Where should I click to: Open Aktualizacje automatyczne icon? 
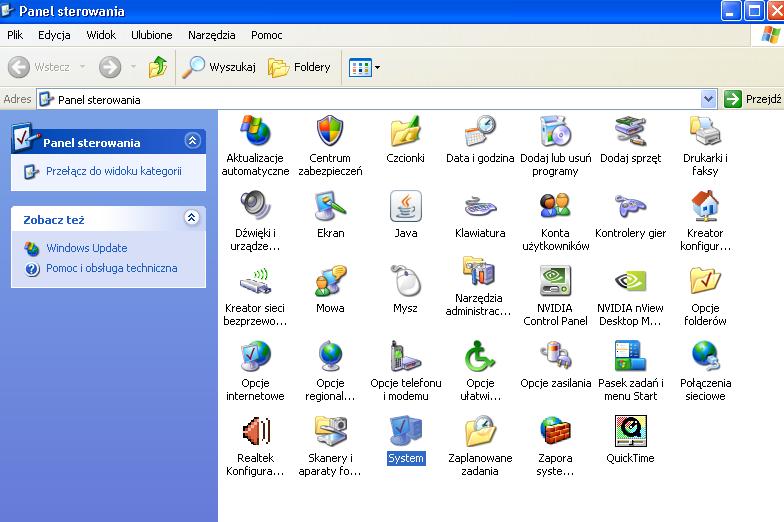[x=255, y=131]
